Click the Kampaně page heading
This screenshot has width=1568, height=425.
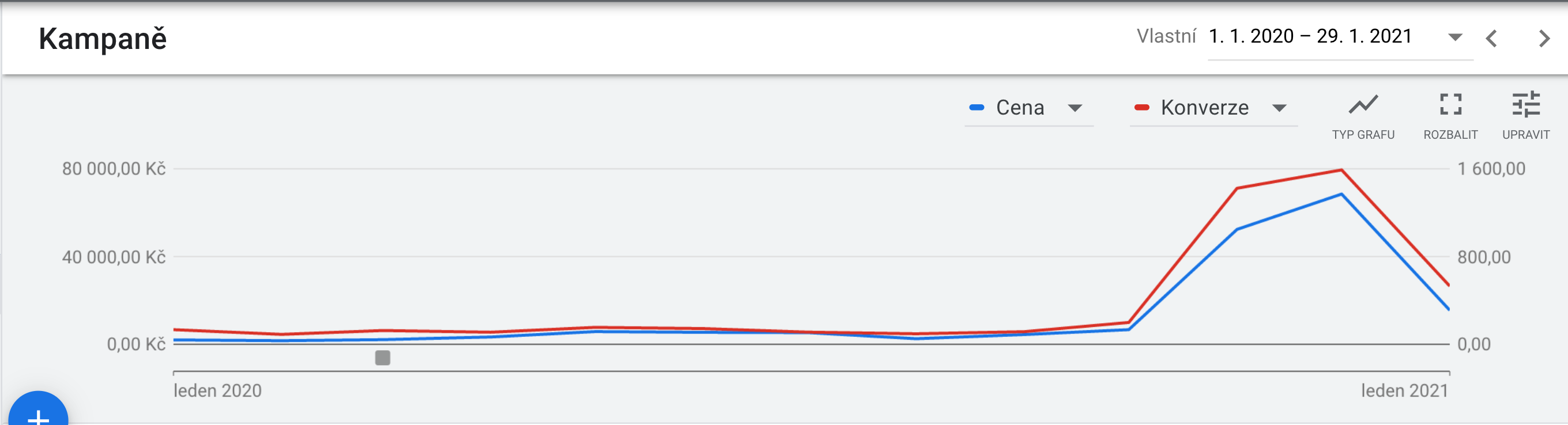pyautogui.click(x=103, y=39)
